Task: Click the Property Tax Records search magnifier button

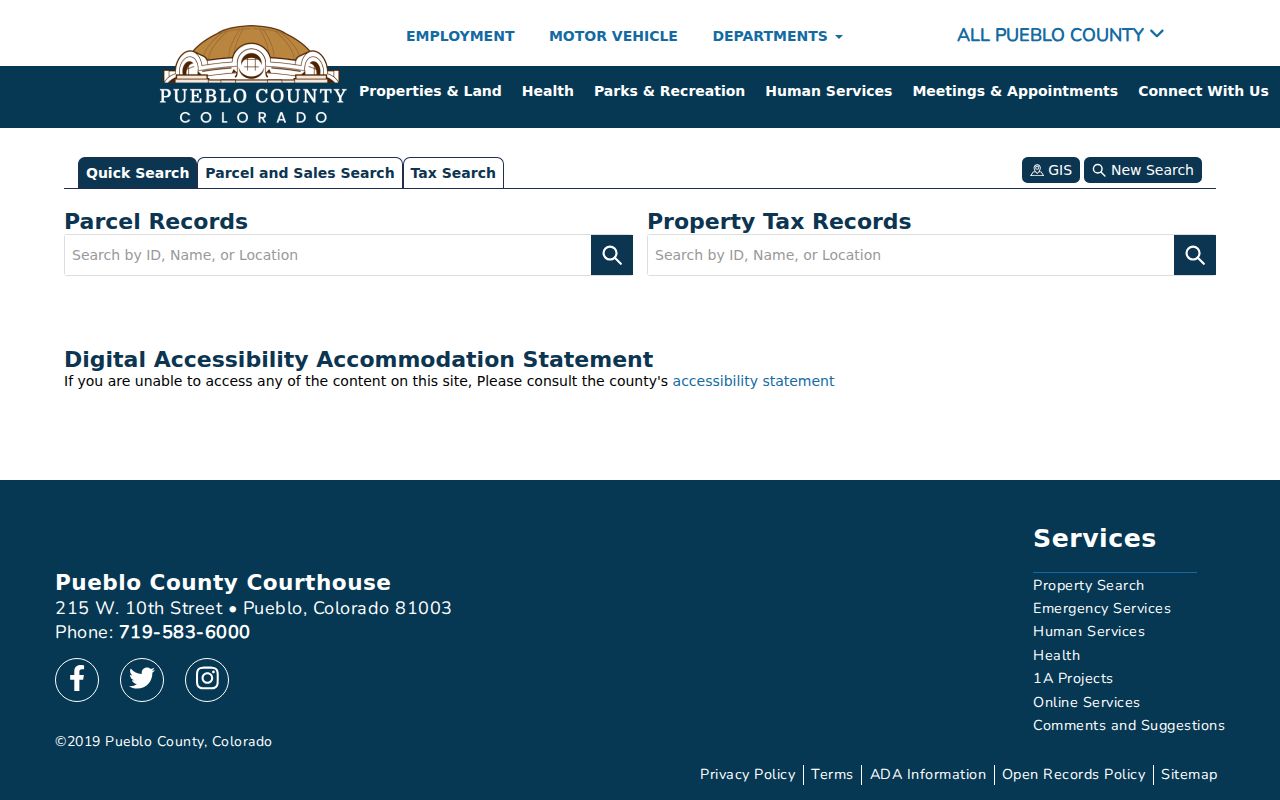Action: coord(1195,255)
